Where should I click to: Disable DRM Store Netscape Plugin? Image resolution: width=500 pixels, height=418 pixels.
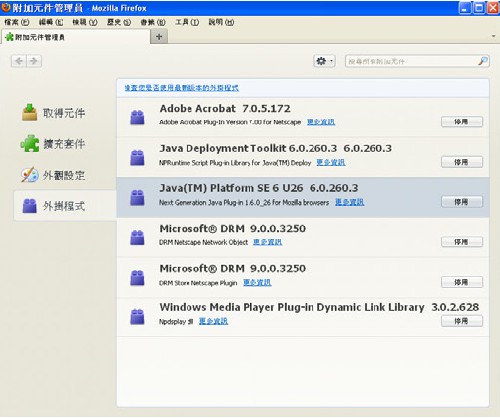click(x=462, y=282)
